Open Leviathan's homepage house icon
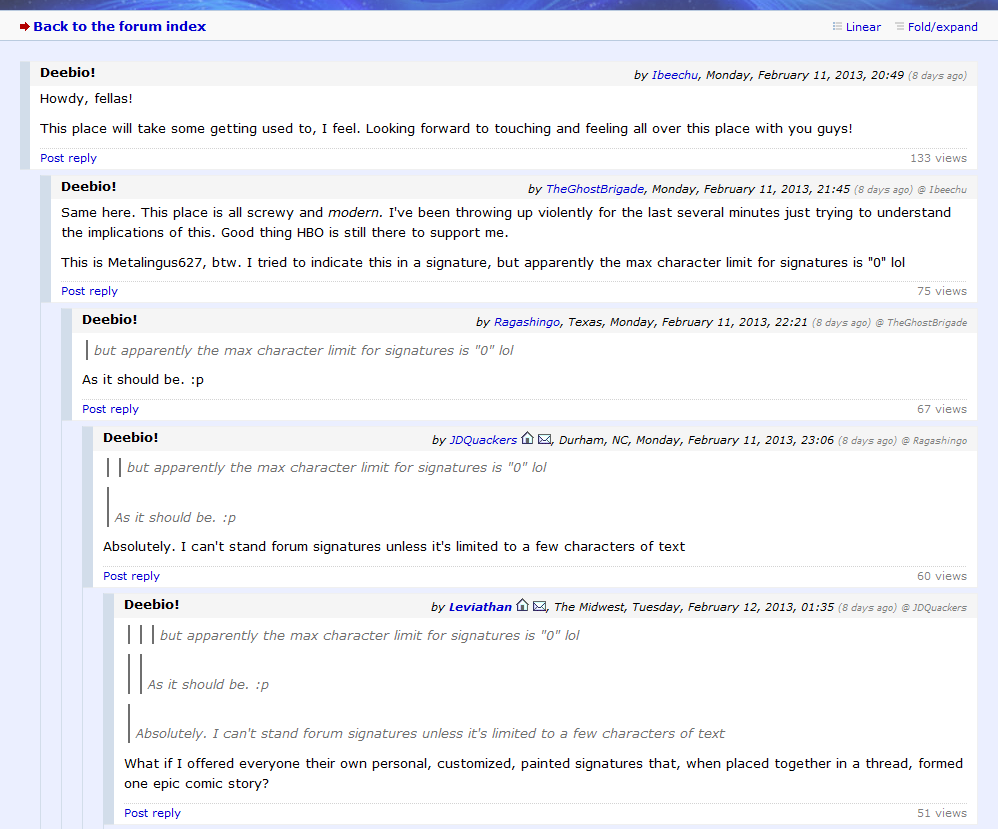This screenshot has height=829, width=998. 522,605
